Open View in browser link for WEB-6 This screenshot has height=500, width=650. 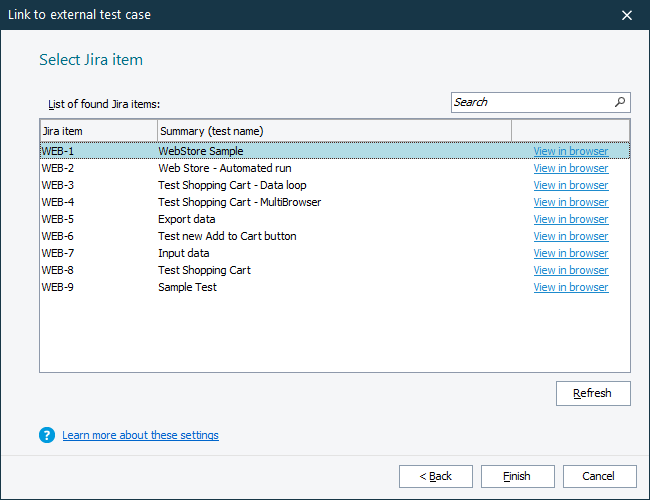point(570,236)
